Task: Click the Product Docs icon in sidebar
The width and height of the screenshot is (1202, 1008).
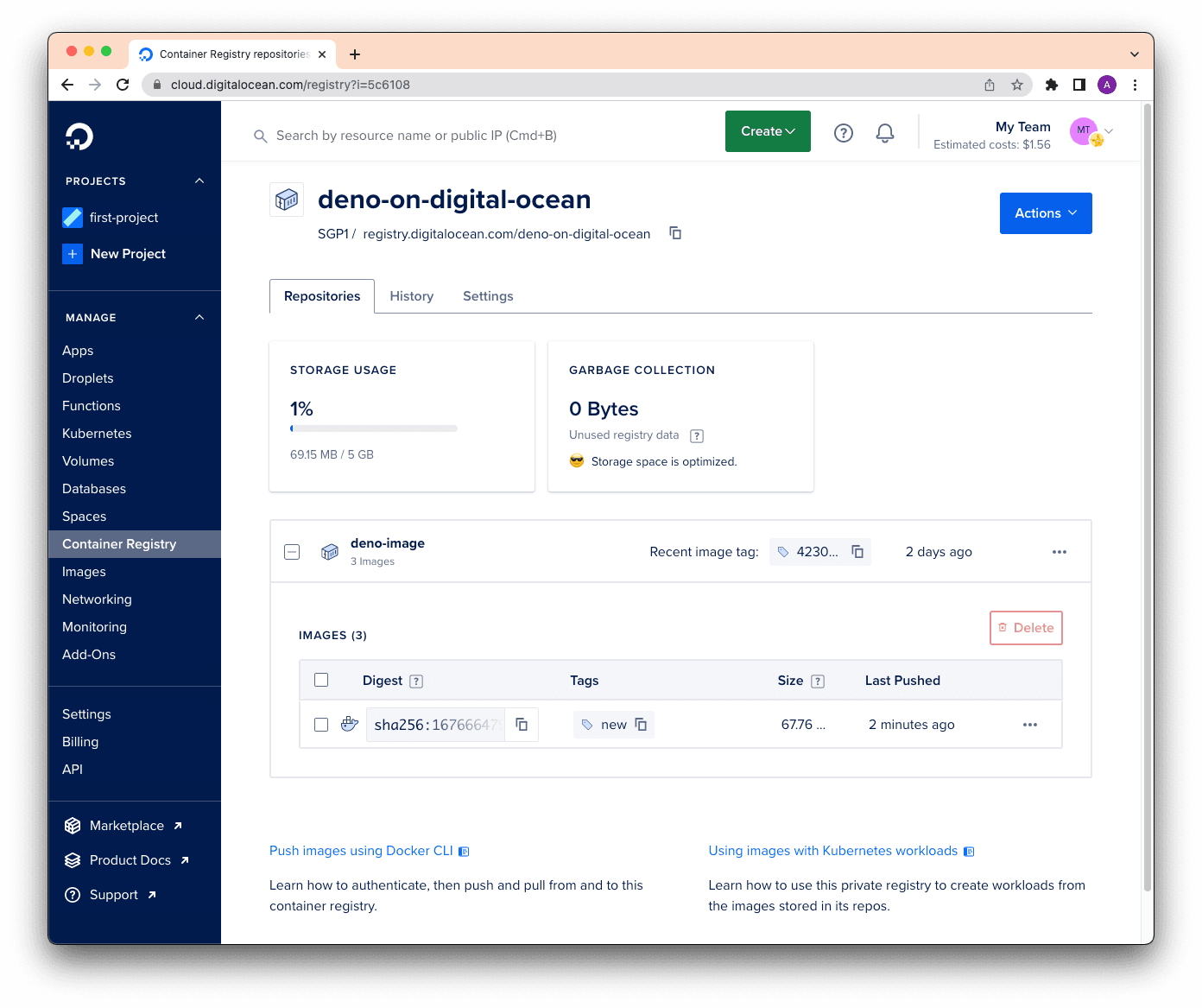Action: tap(73, 860)
